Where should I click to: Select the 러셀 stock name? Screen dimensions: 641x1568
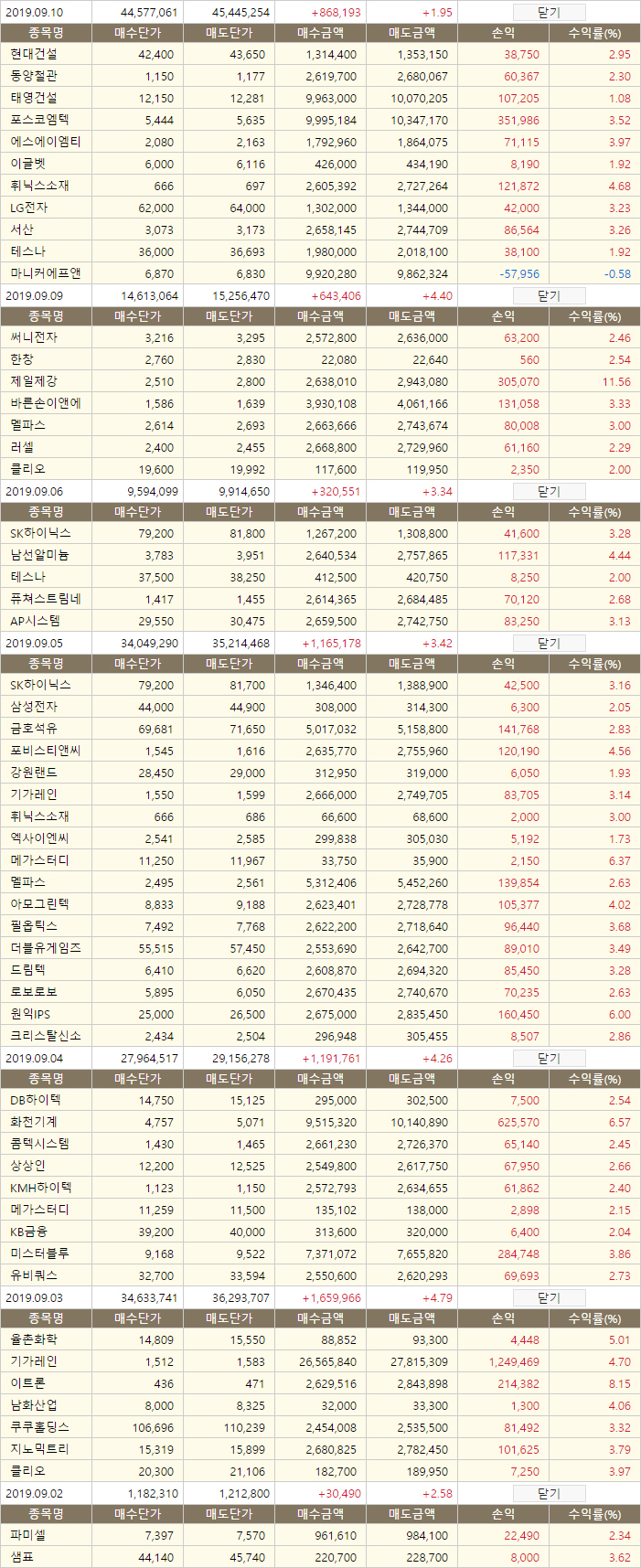(22, 447)
